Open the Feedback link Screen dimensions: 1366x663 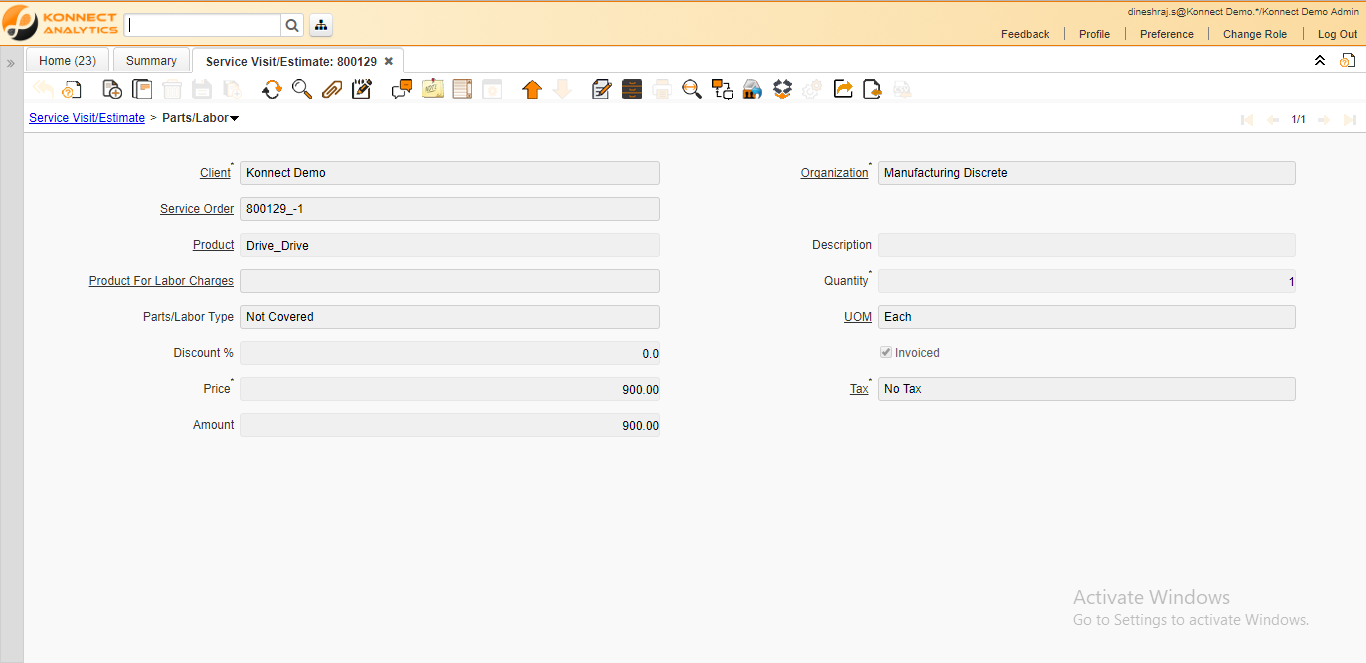point(1025,34)
